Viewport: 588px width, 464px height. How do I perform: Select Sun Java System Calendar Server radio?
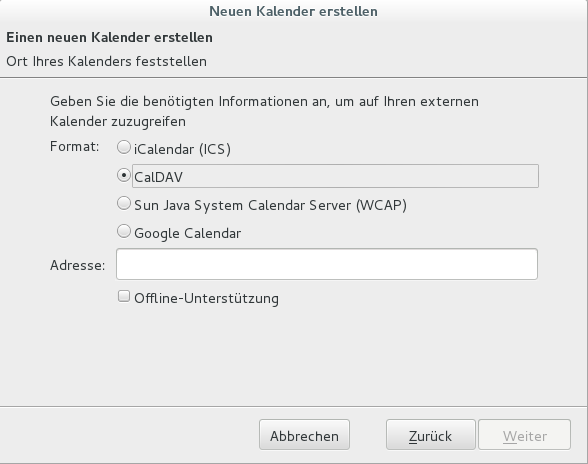pos(124,203)
